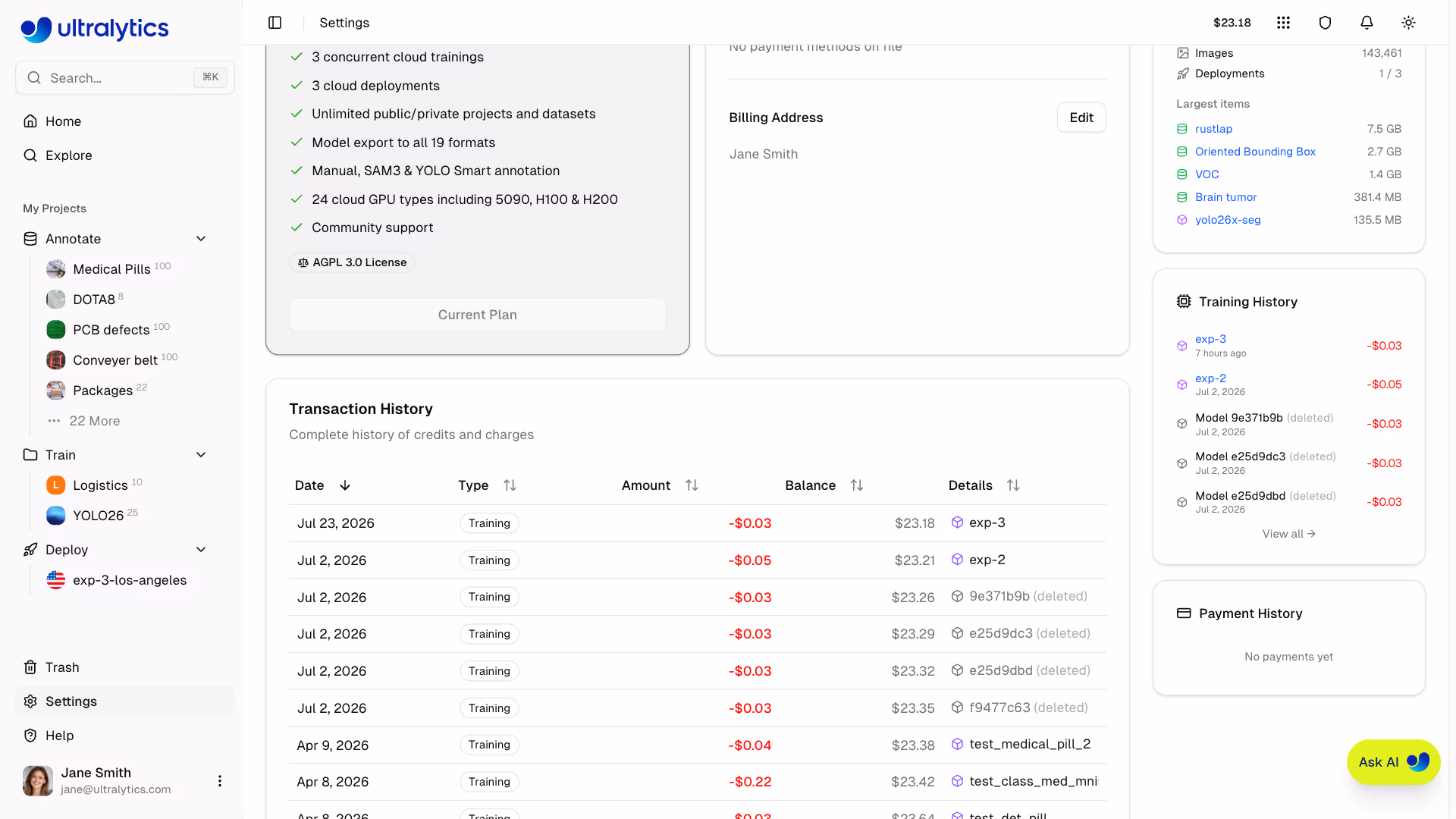Click the Deployments rocket icon

[1183, 74]
